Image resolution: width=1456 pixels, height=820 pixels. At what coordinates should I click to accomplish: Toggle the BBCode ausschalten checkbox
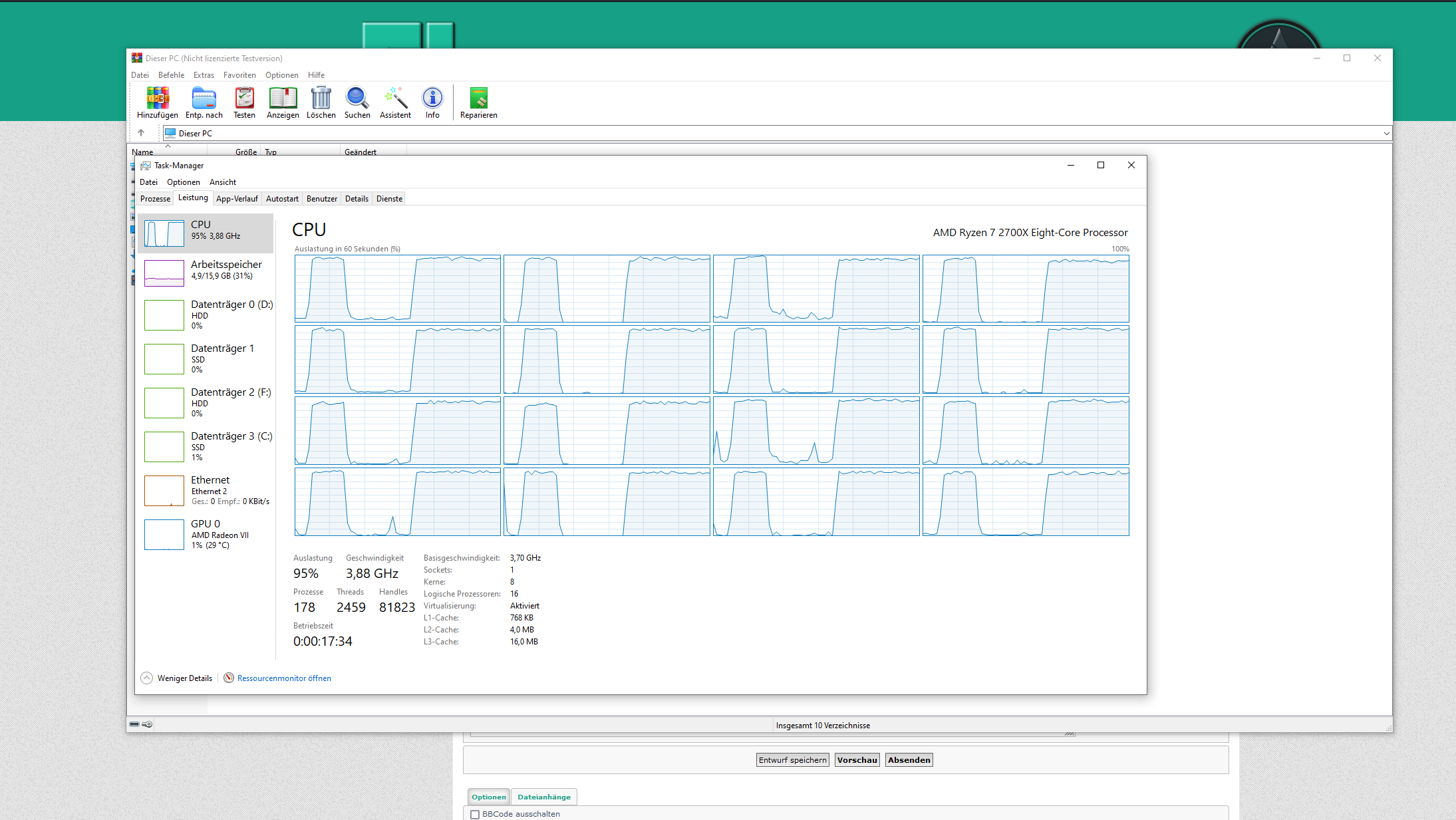(479, 813)
